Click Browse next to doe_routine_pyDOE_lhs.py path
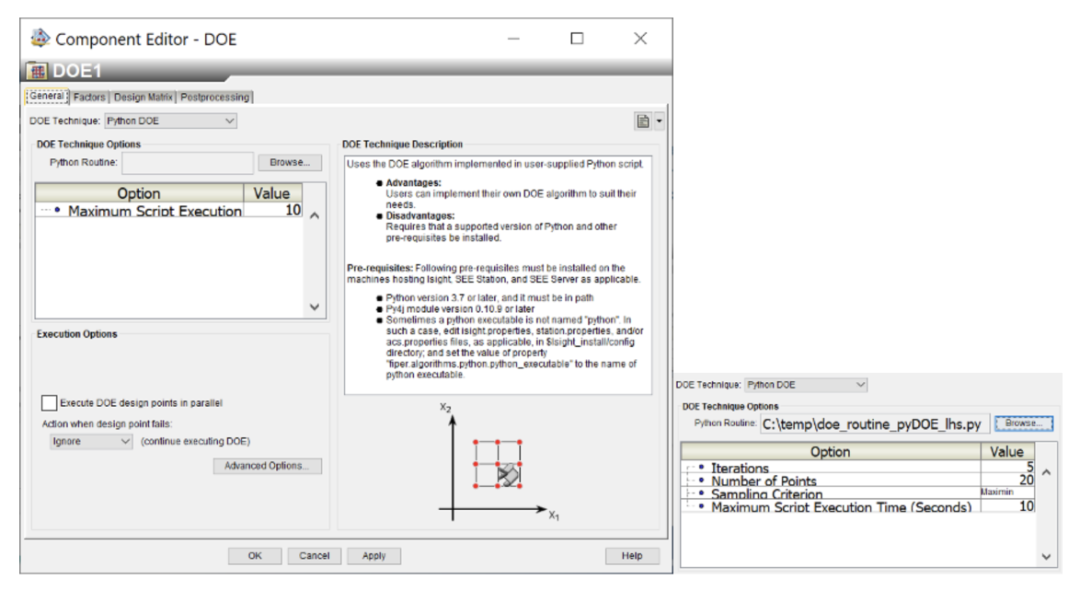 point(1021,423)
